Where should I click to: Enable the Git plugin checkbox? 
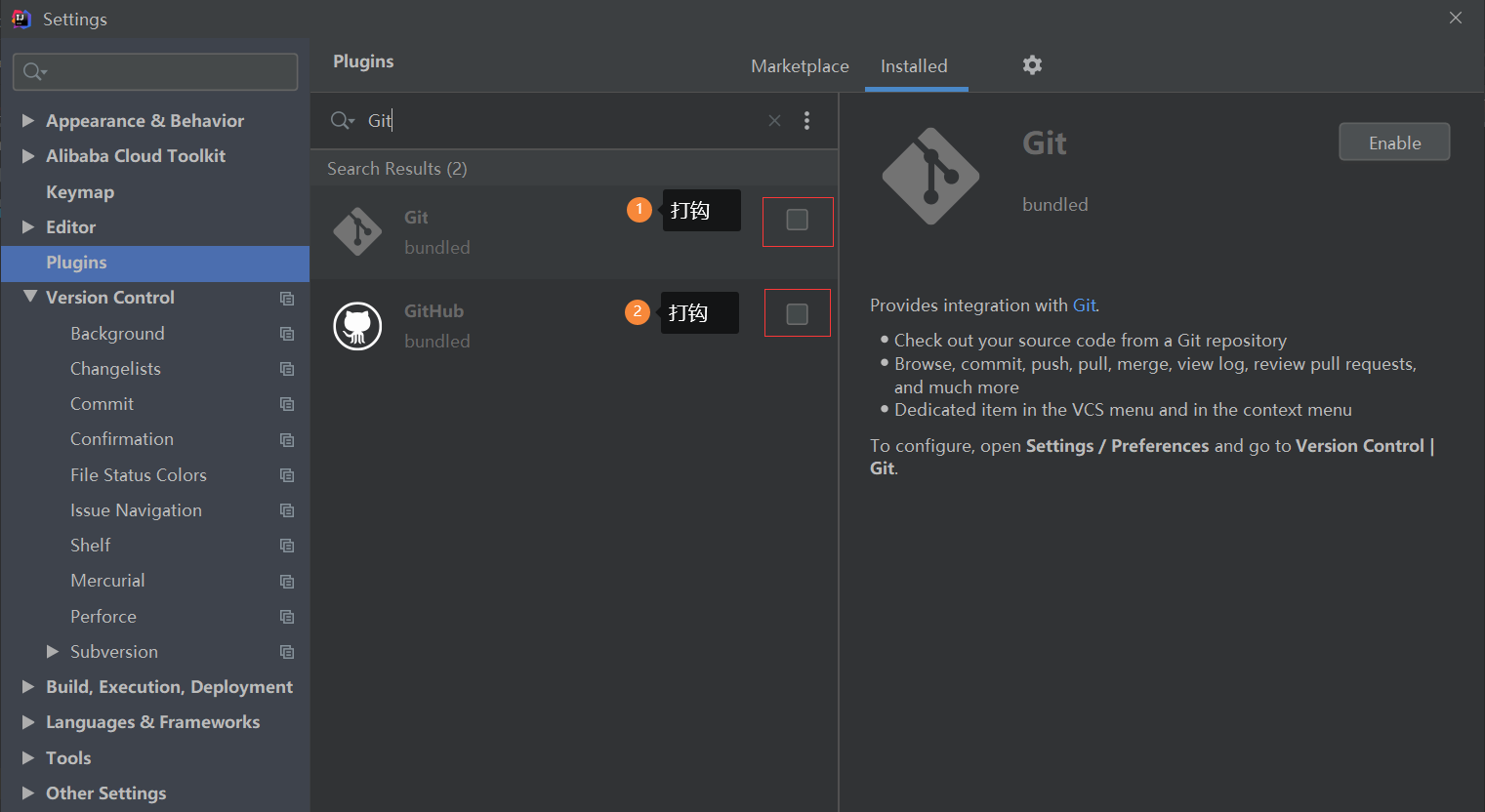tap(798, 222)
